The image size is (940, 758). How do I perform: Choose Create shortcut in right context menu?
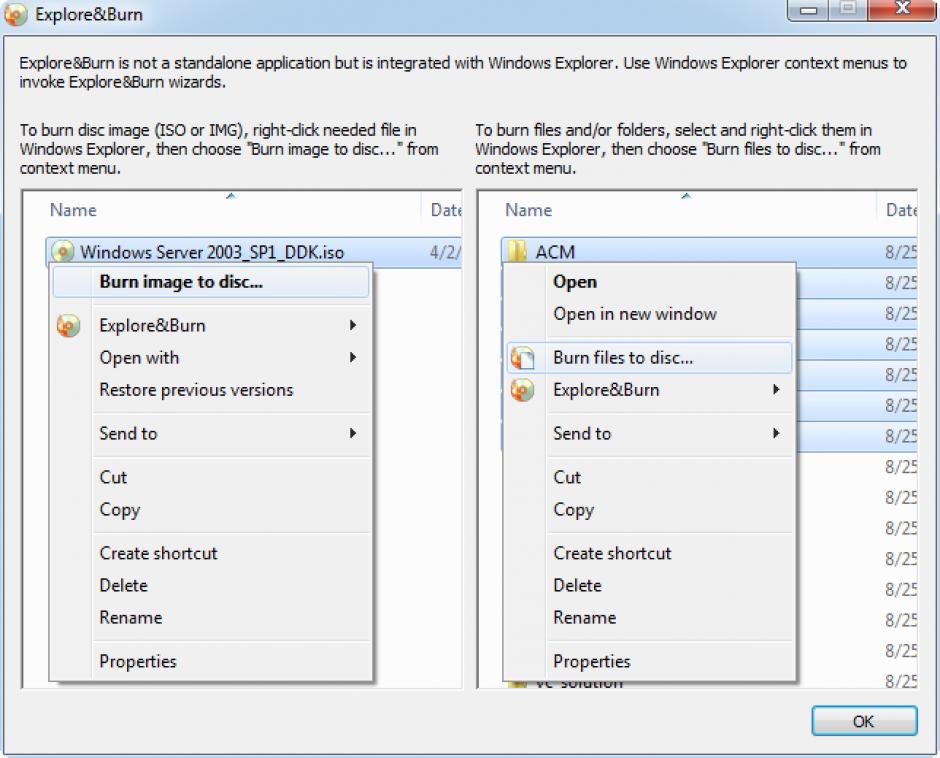[x=649, y=554]
